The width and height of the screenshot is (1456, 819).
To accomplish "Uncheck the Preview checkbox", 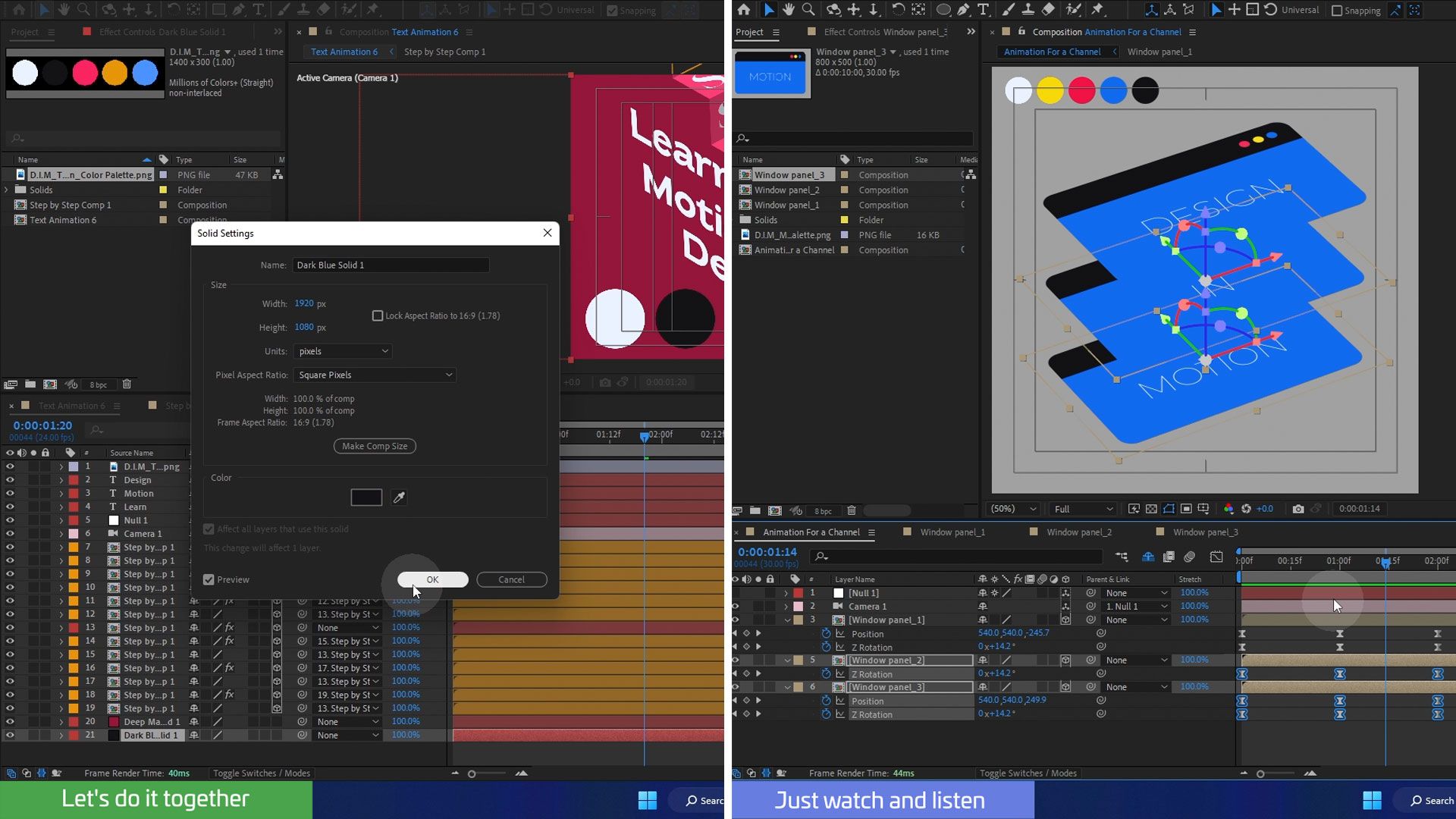I will [x=209, y=579].
